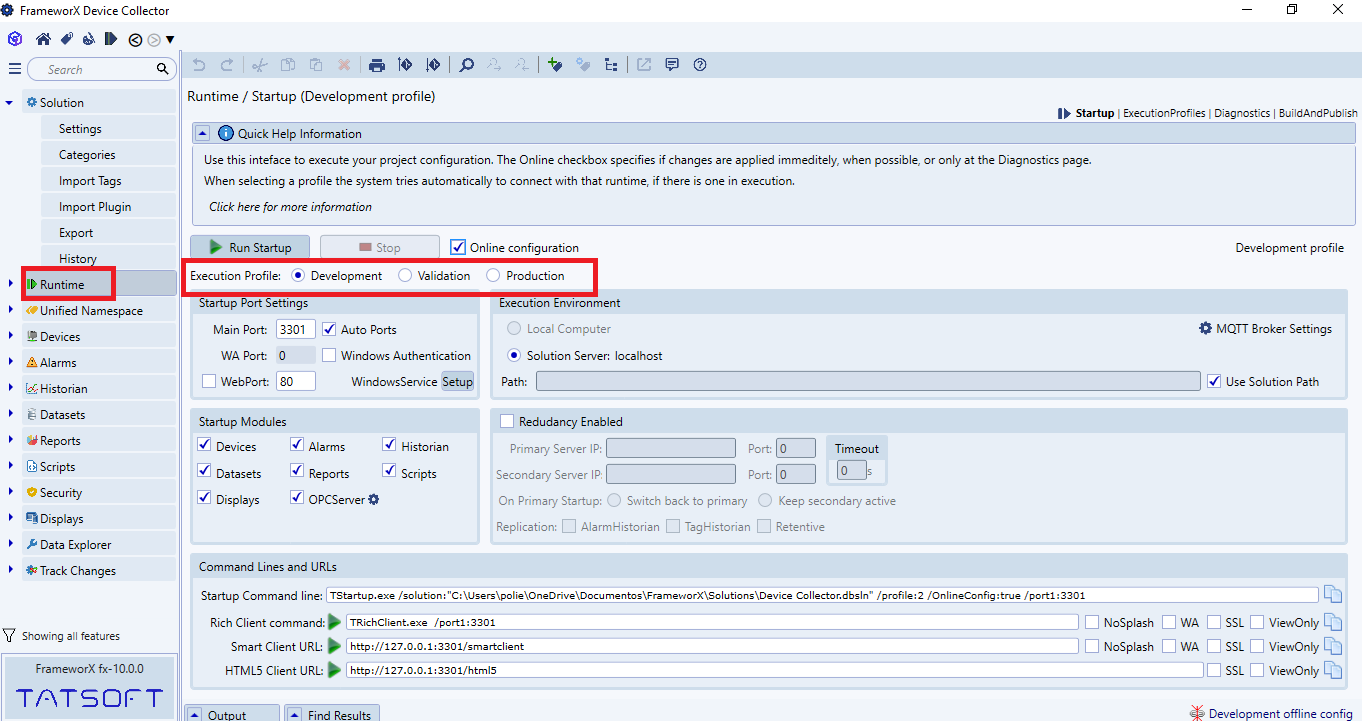Switch to the ExecutionProfiles tab

click(1164, 113)
